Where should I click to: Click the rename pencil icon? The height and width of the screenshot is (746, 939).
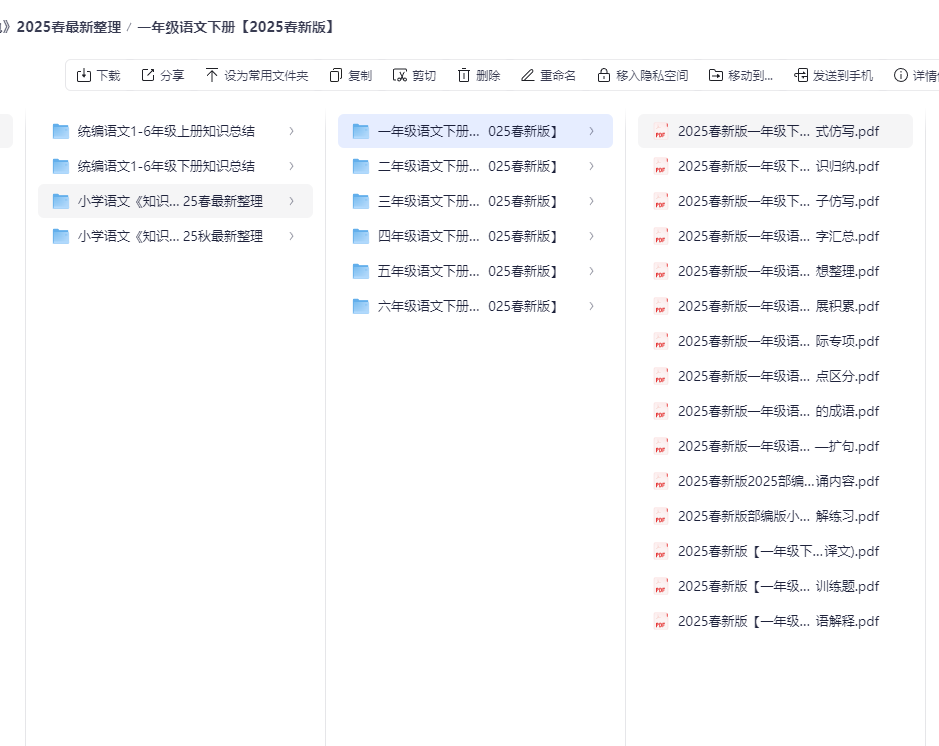pos(528,76)
